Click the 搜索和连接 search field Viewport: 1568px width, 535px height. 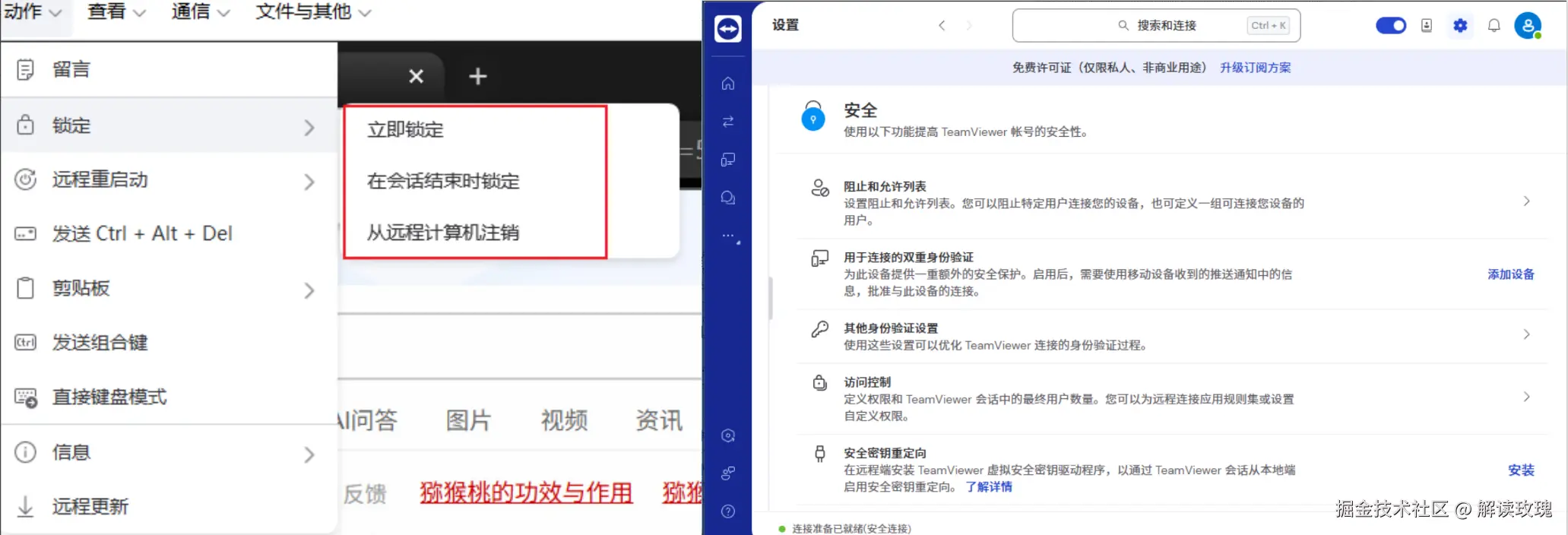coord(1156,25)
